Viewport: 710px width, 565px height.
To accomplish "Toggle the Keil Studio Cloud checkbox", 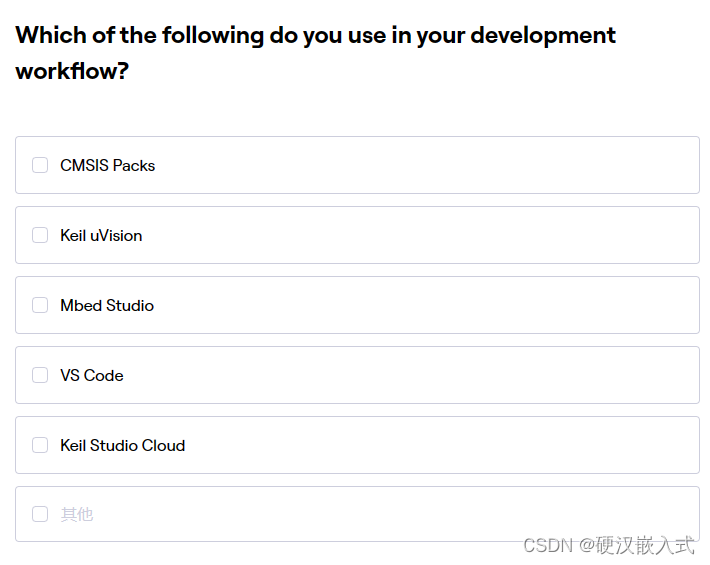I will (x=40, y=445).
